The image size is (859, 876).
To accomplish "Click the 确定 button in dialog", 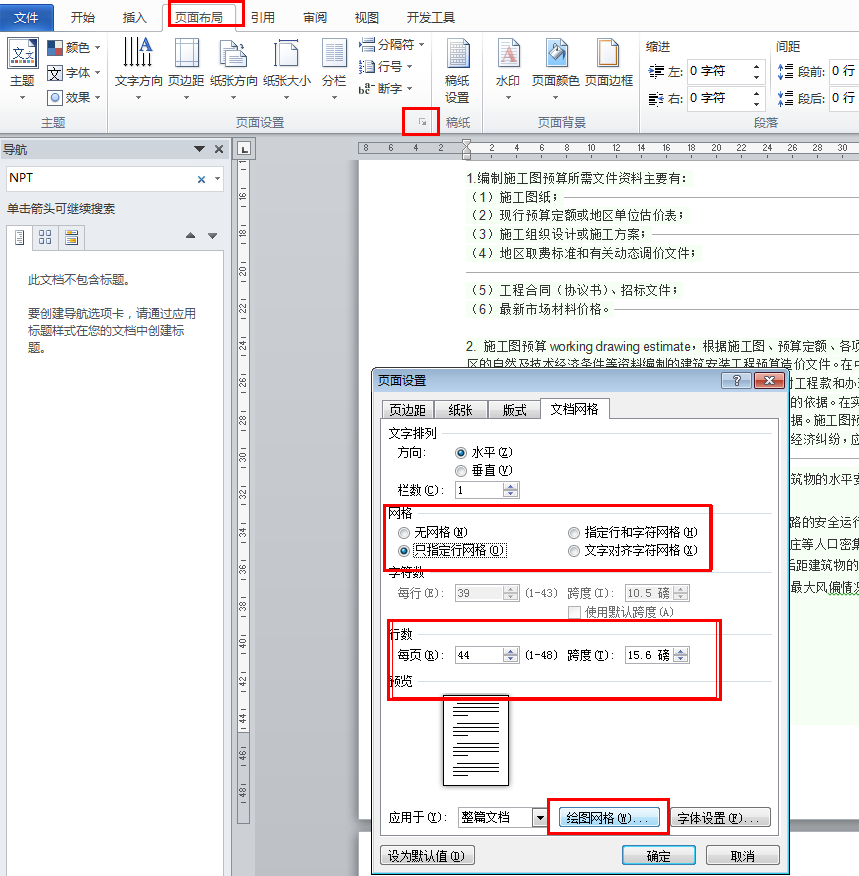I will (658, 856).
